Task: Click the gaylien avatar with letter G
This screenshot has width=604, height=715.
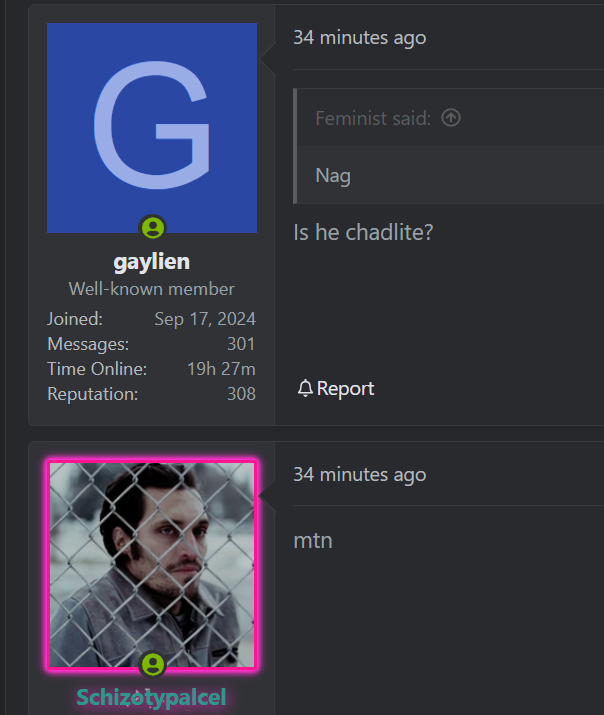Action: 152,128
